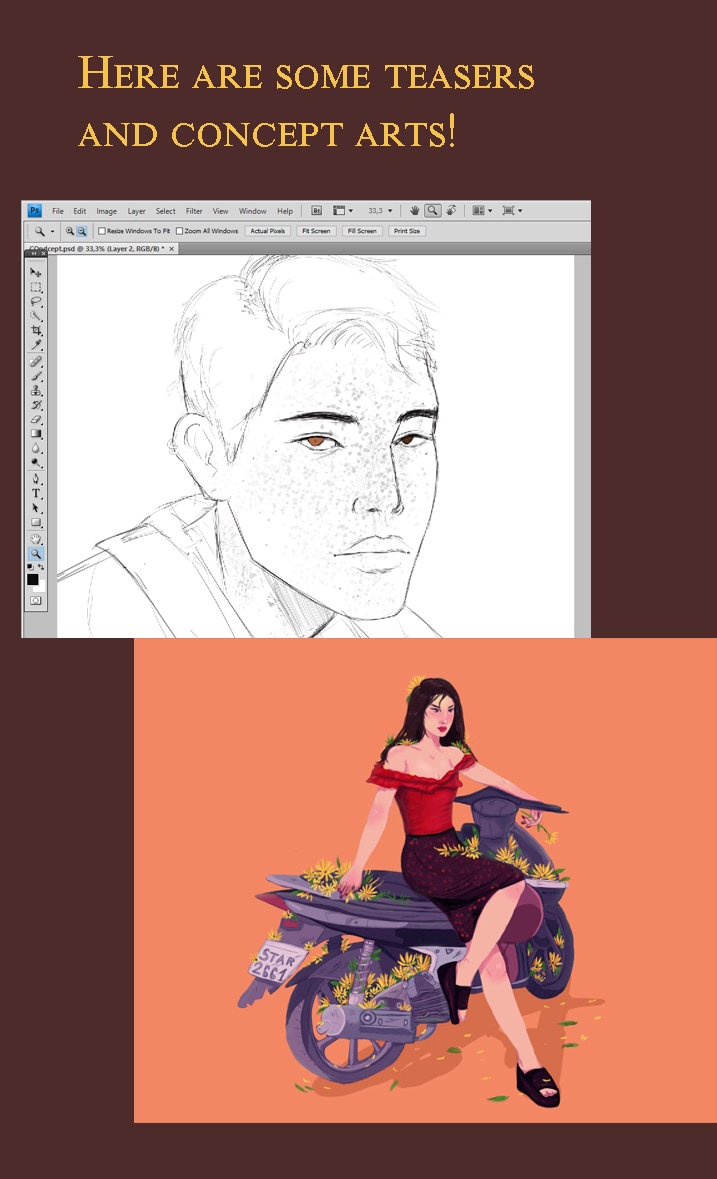This screenshot has width=717, height=1179.
Task: Open the screen mode dropdown
Action: (513, 211)
